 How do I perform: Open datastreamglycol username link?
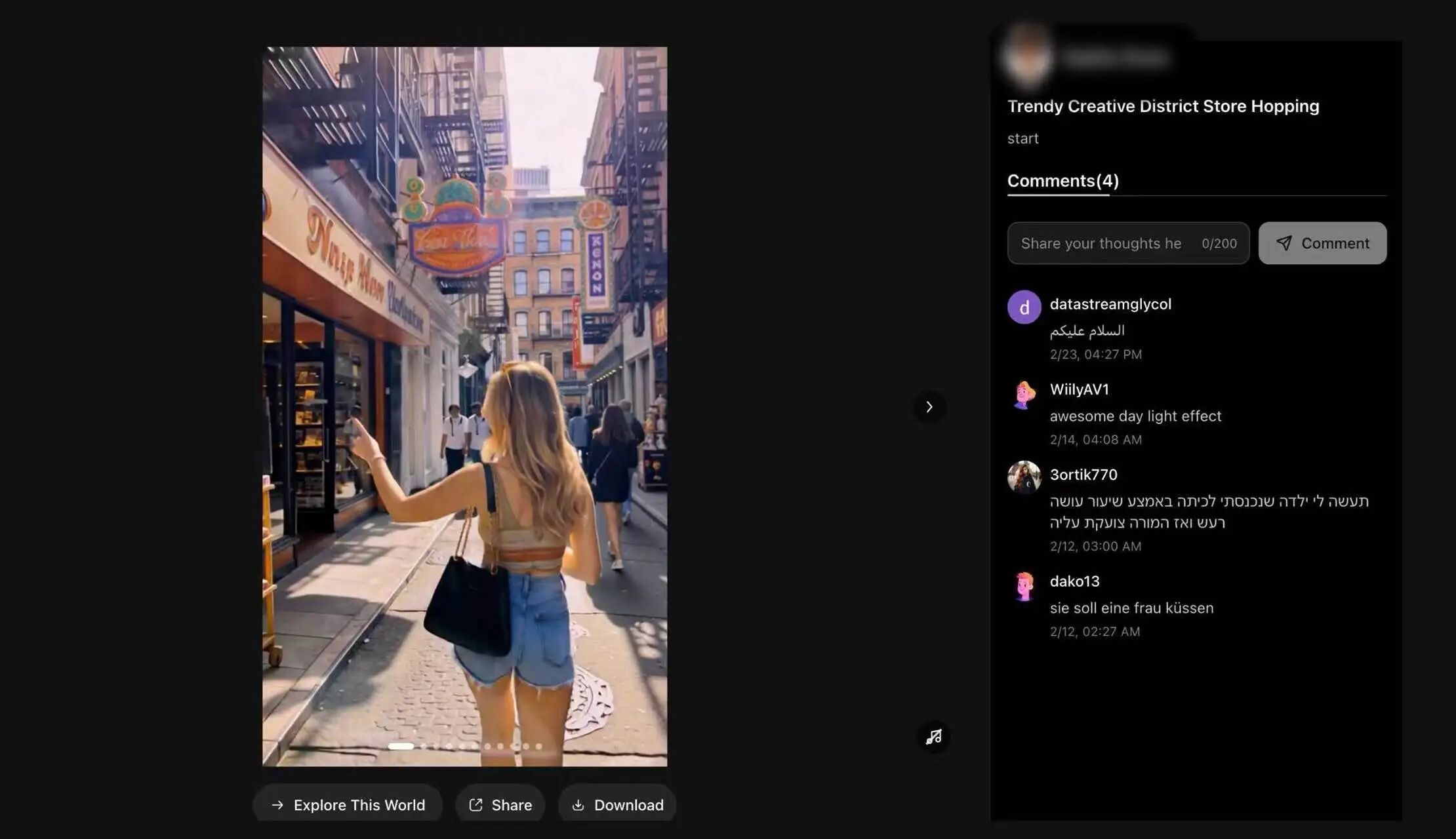[x=1110, y=304]
